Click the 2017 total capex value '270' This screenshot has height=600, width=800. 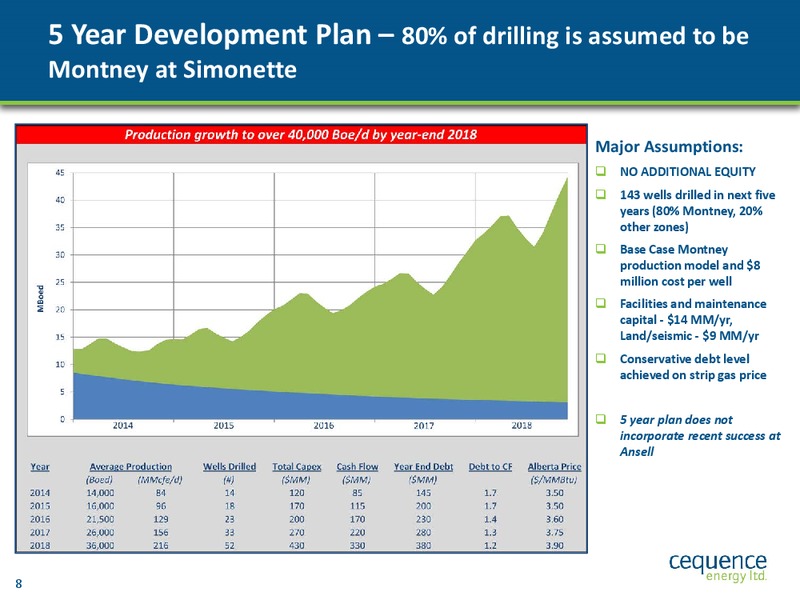click(x=296, y=533)
